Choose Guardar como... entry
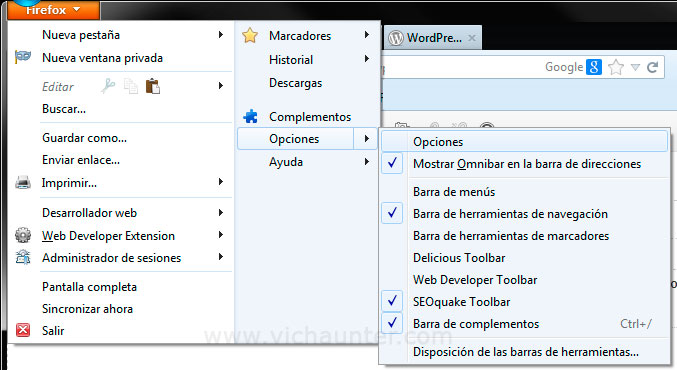The image size is (677, 370). [84, 138]
